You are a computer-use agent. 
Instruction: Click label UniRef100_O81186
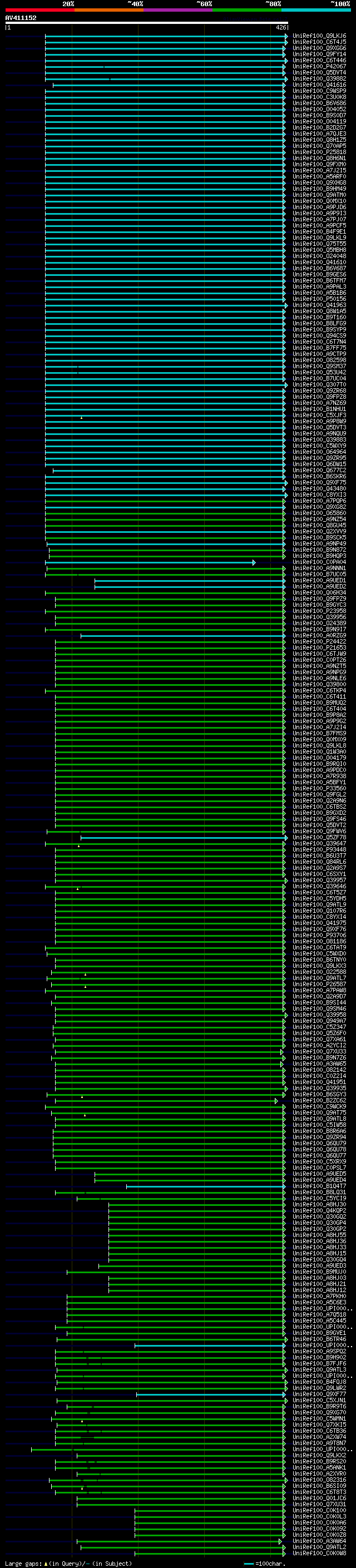(x=319, y=941)
